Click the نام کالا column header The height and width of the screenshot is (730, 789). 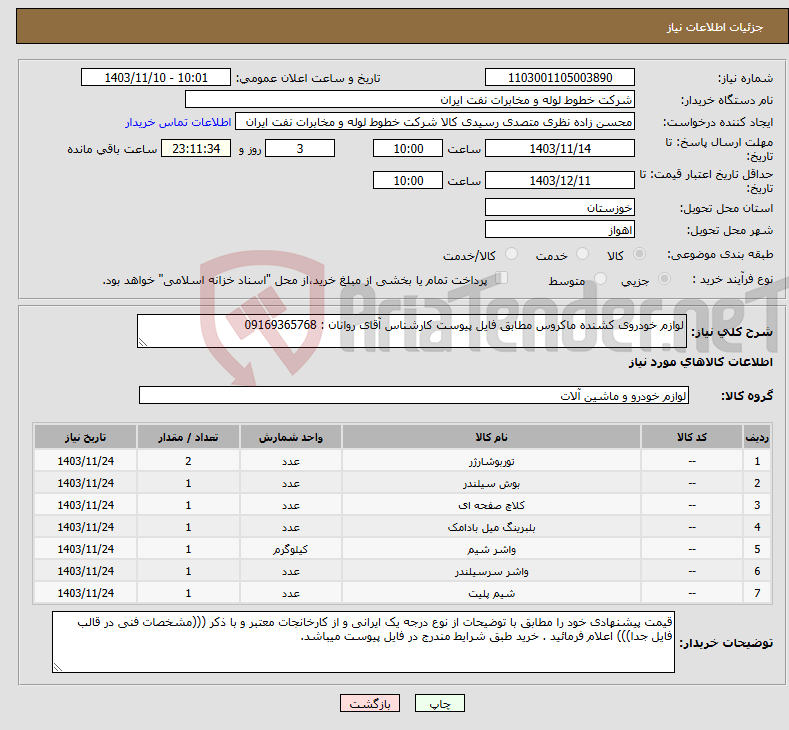tap(491, 437)
